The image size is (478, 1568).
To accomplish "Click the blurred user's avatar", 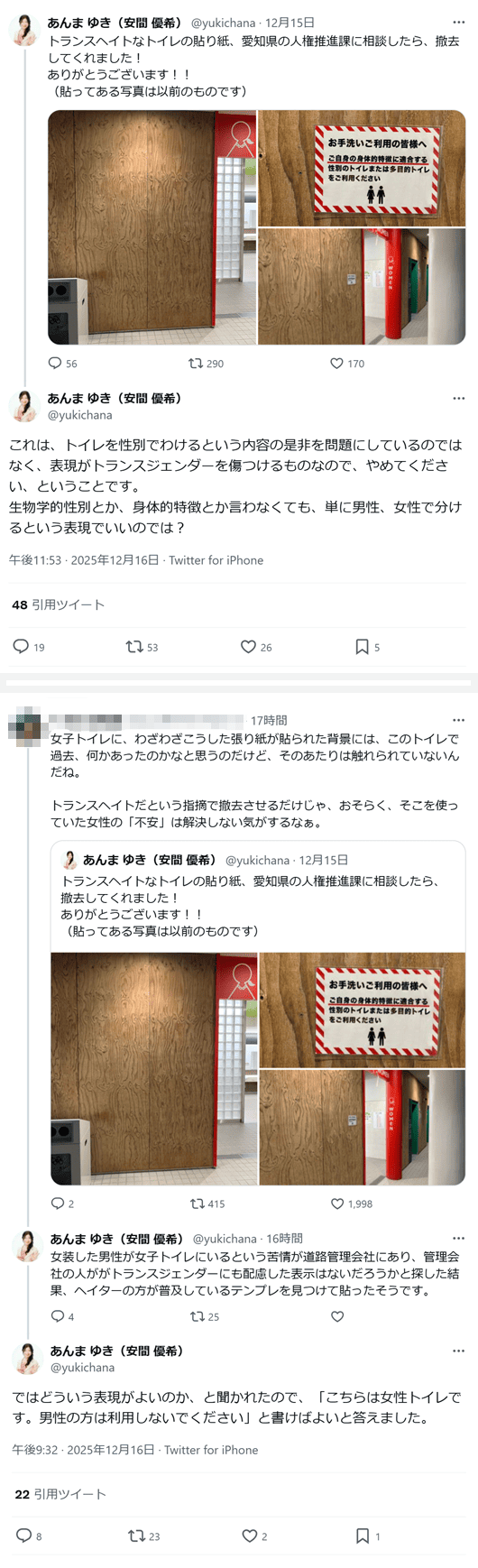I will coord(25,729).
